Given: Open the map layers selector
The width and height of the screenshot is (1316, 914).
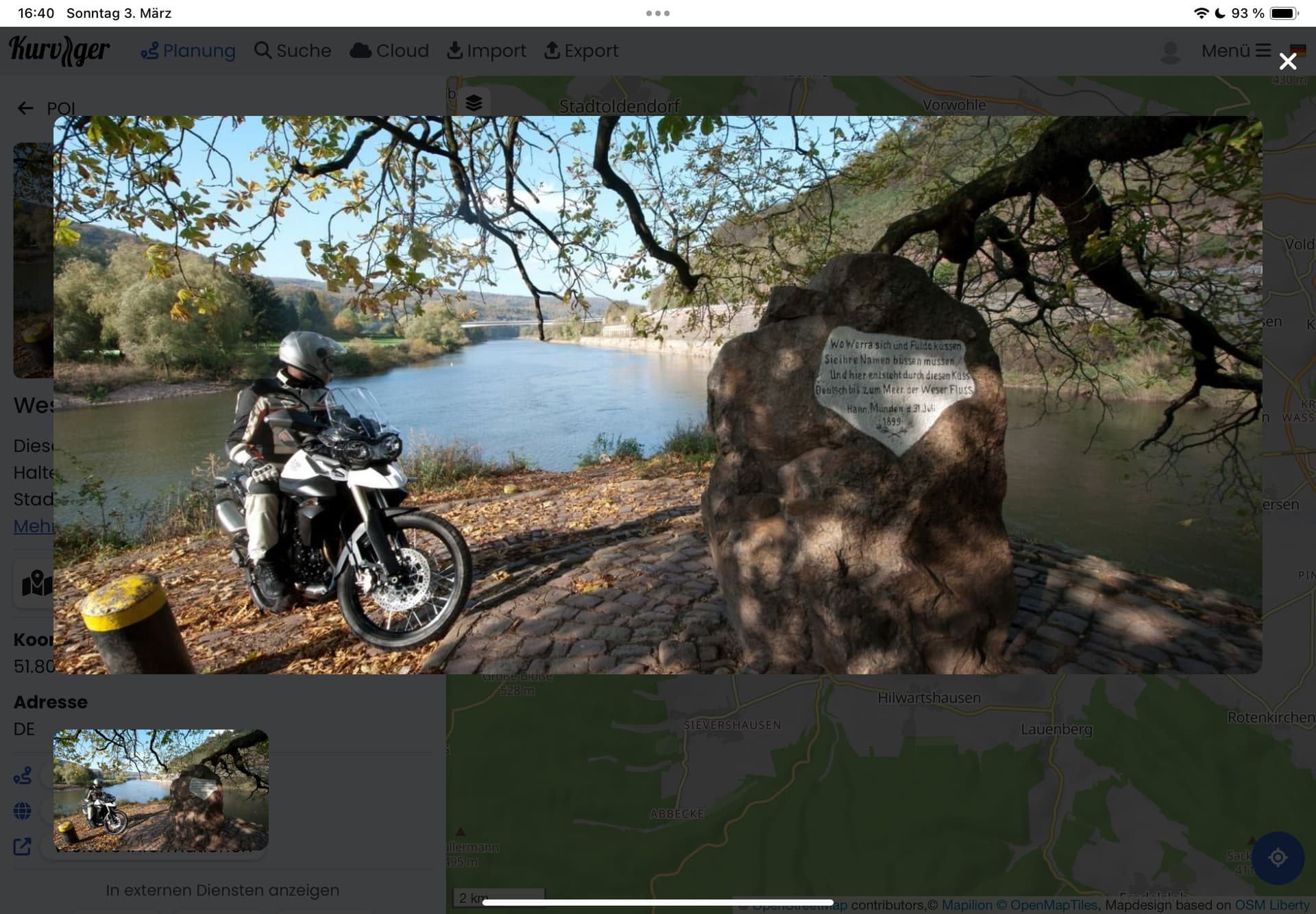Looking at the screenshot, I should click(474, 103).
